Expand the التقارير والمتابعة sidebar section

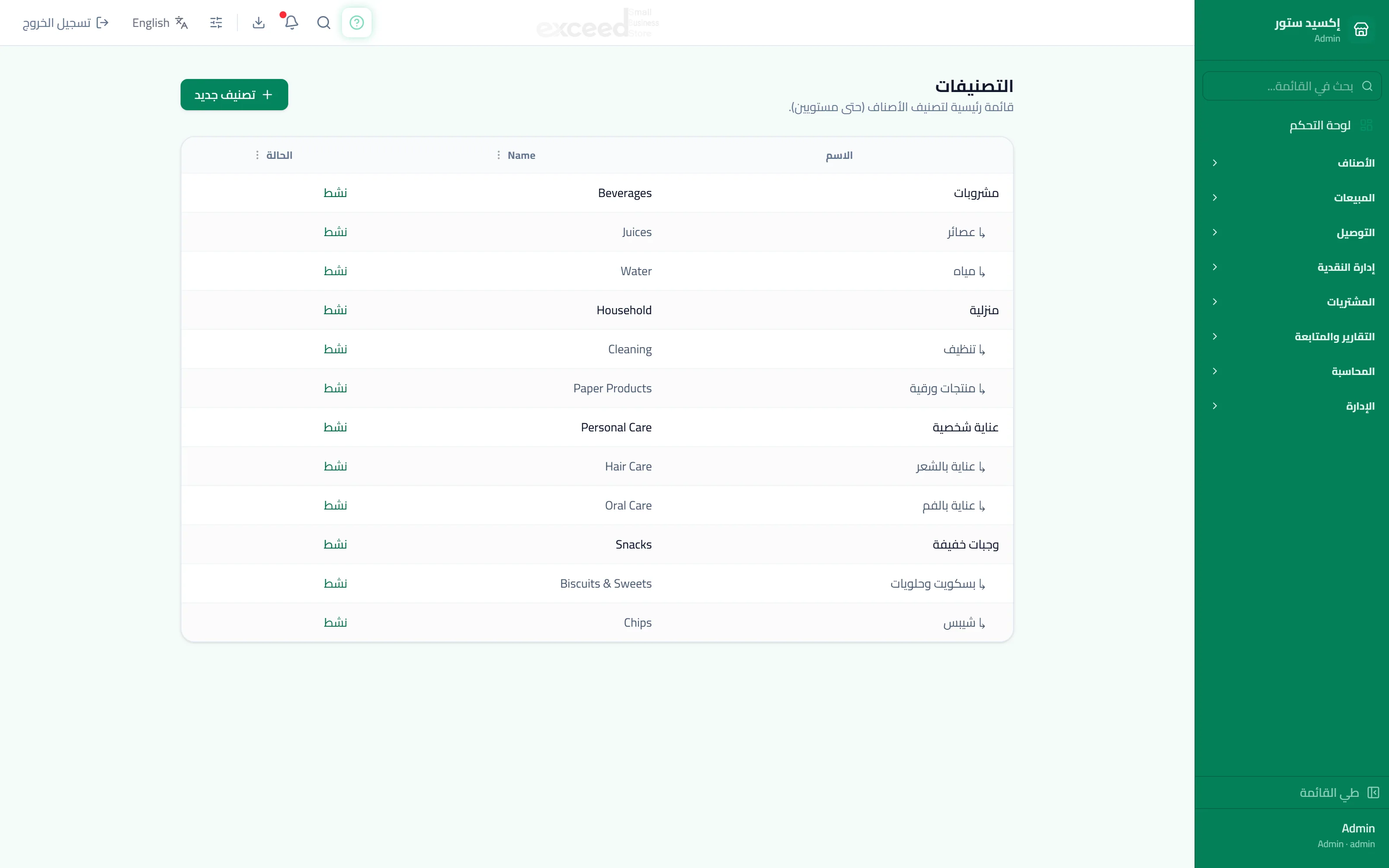click(x=1291, y=336)
